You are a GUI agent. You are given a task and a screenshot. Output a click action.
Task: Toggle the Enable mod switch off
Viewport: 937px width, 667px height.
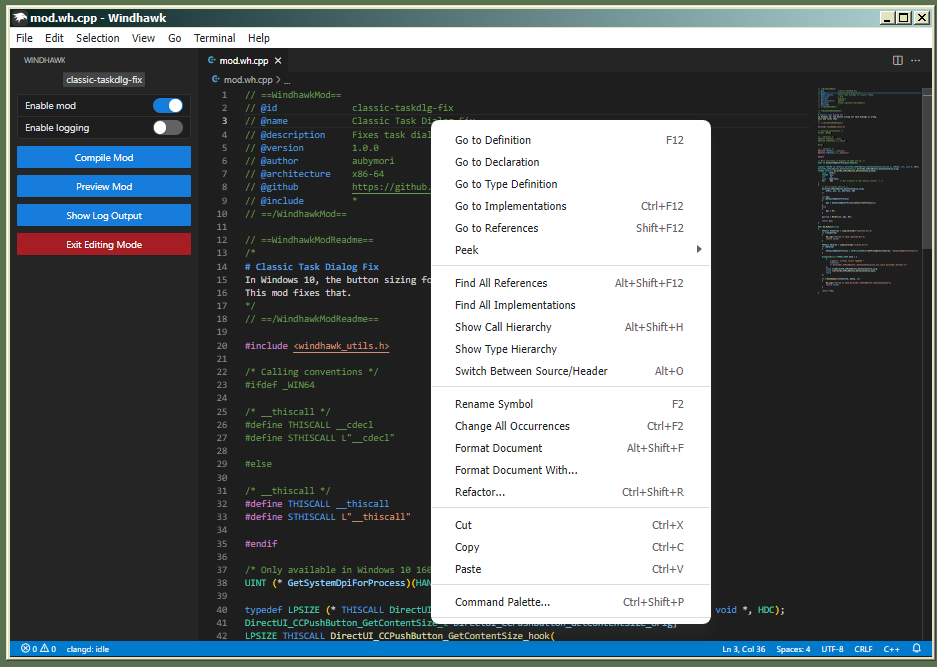coord(169,105)
